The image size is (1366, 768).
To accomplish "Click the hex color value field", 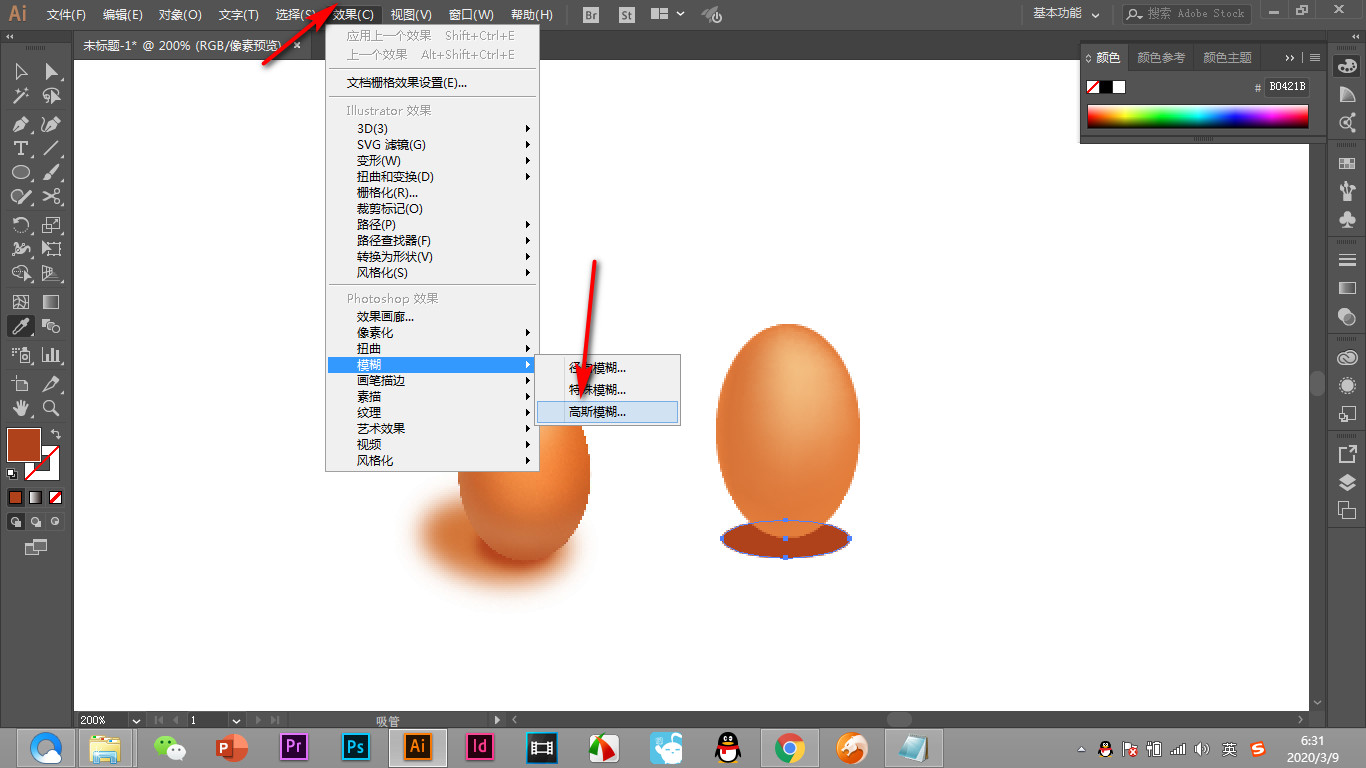I will [1287, 87].
